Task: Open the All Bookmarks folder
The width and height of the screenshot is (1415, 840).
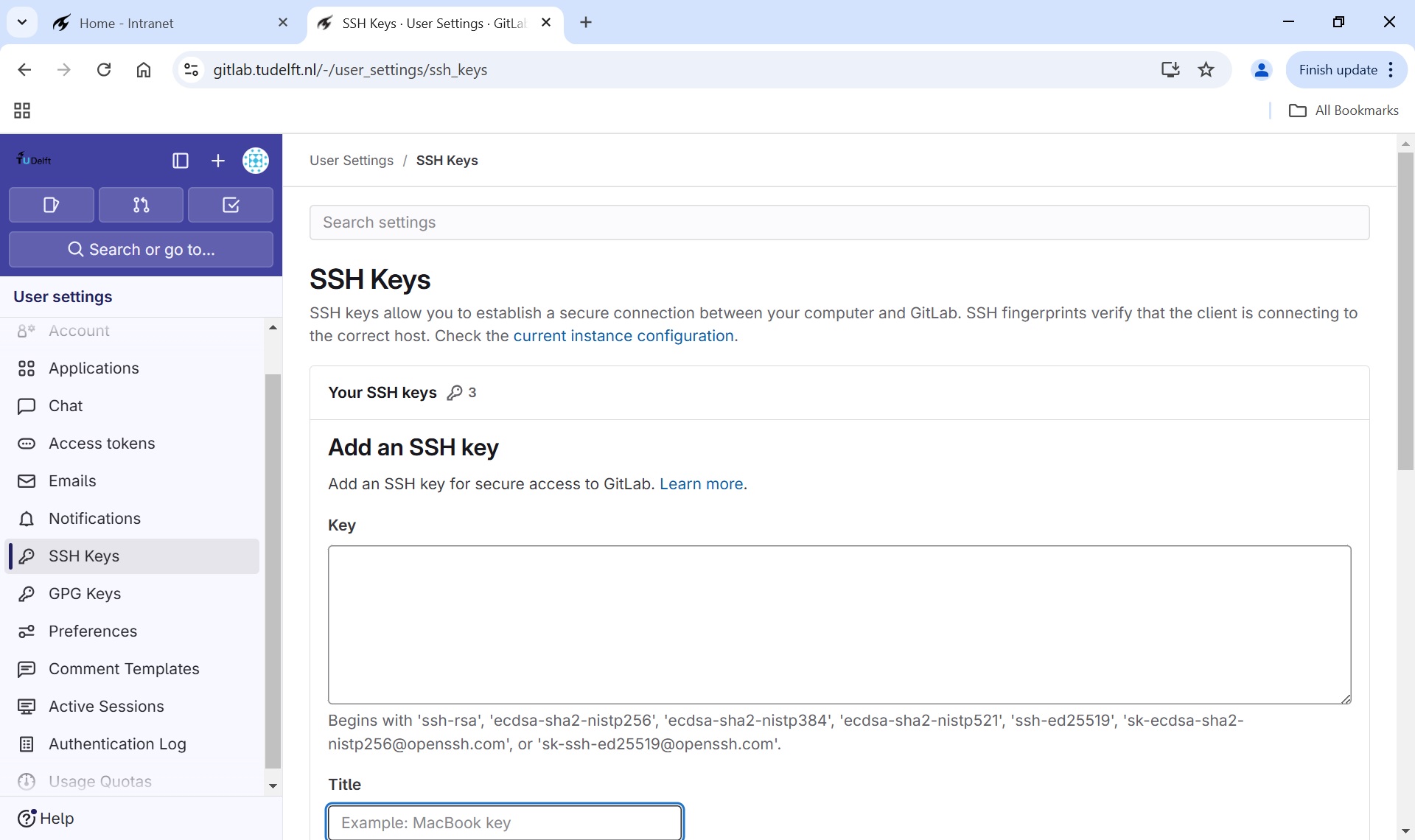Action: [1344, 111]
